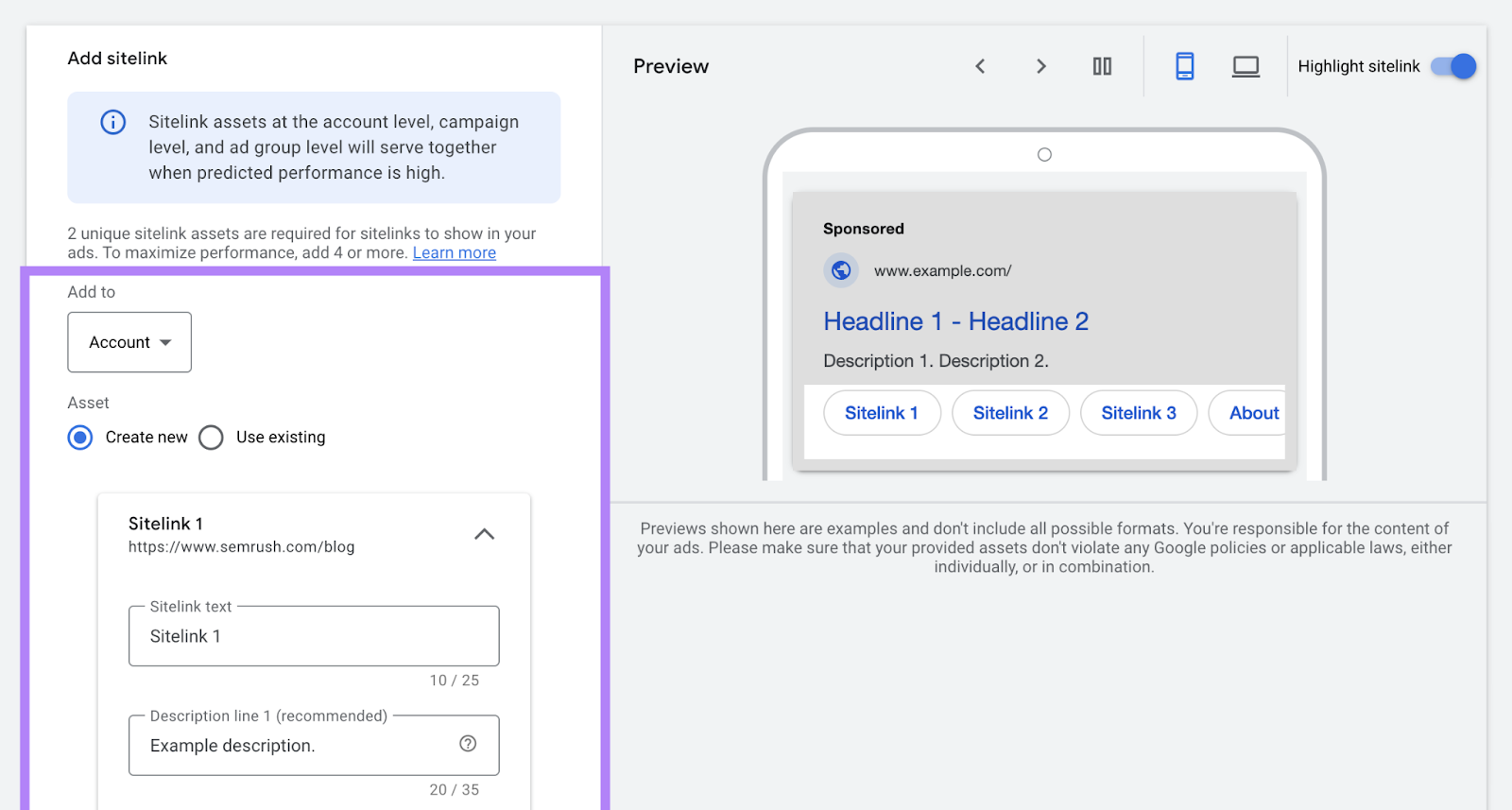Open the Learn more link
1512x810 pixels.
click(x=455, y=252)
